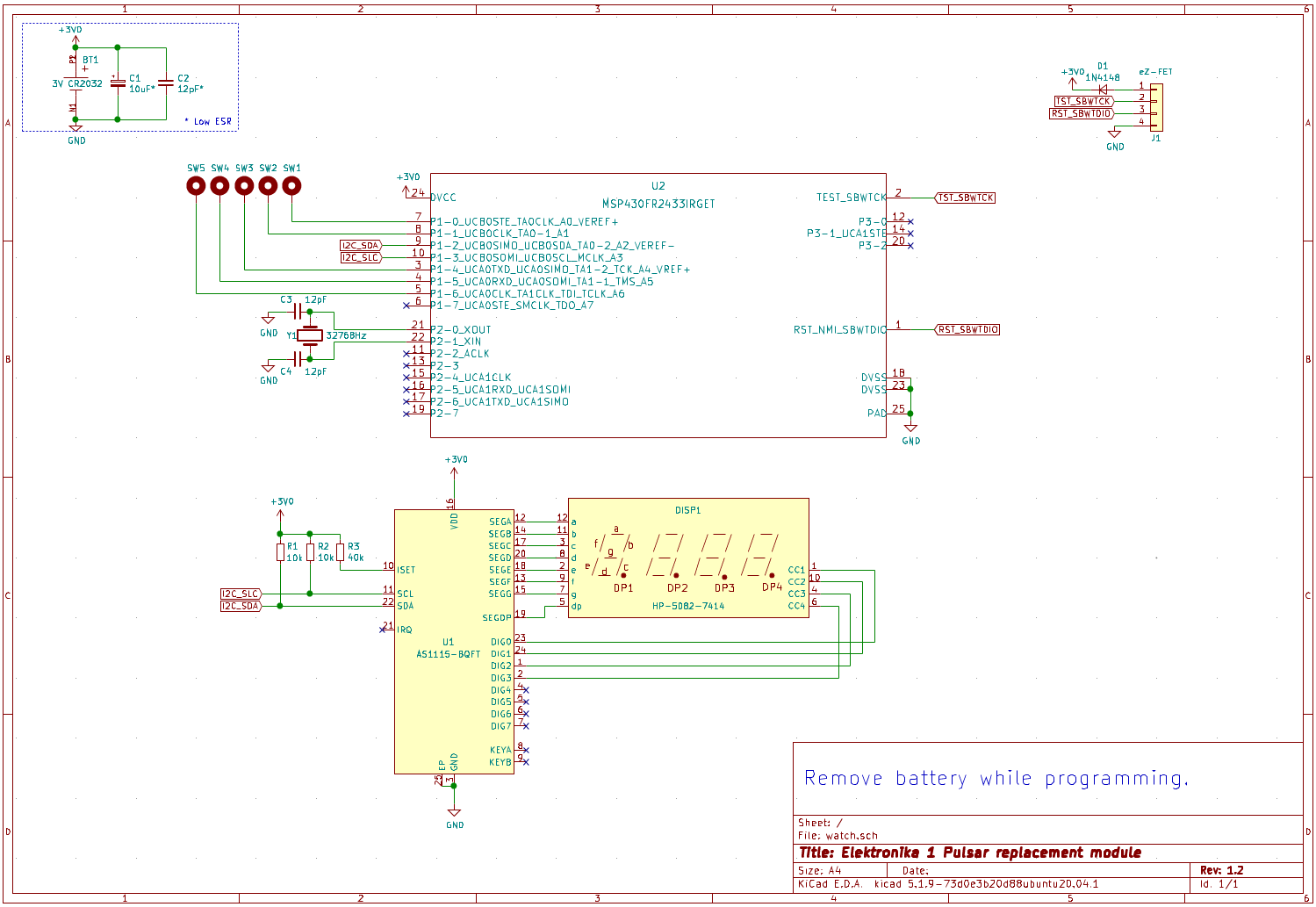Select the SW1 switch pad

point(291,185)
